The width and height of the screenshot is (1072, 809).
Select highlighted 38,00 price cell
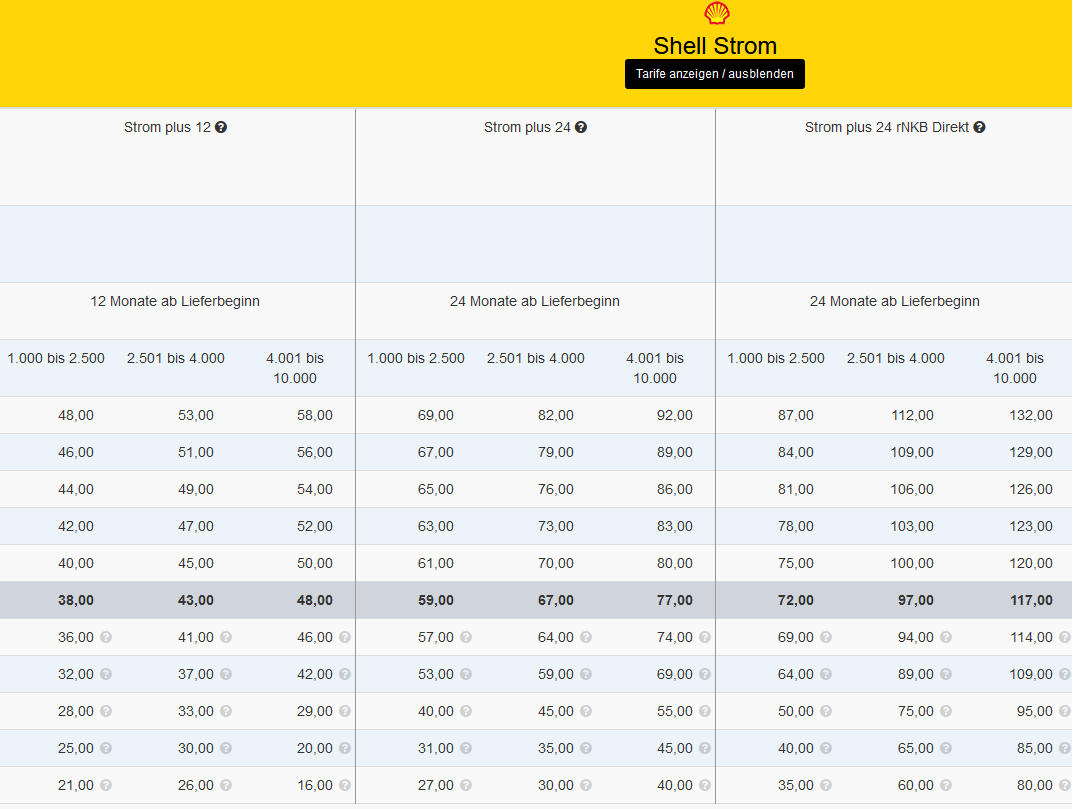tap(76, 600)
